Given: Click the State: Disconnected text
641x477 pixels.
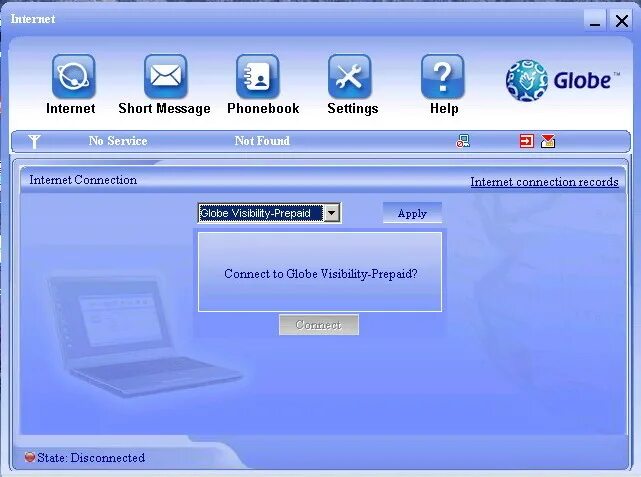Looking at the screenshot, I should (x=91, y=457).
